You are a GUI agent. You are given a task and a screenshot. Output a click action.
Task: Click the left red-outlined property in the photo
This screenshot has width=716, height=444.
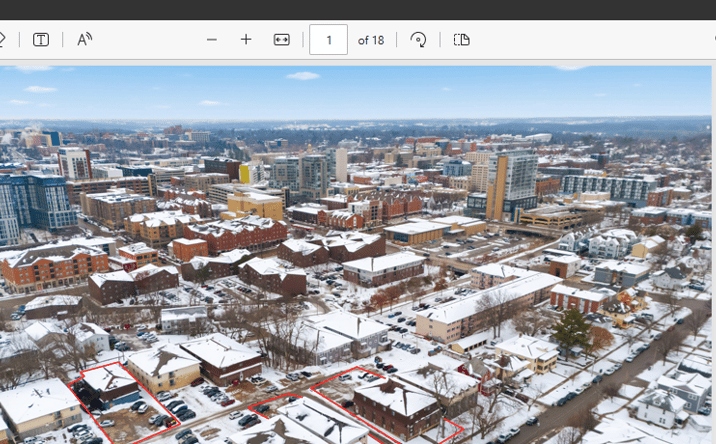tap(122, 402)
